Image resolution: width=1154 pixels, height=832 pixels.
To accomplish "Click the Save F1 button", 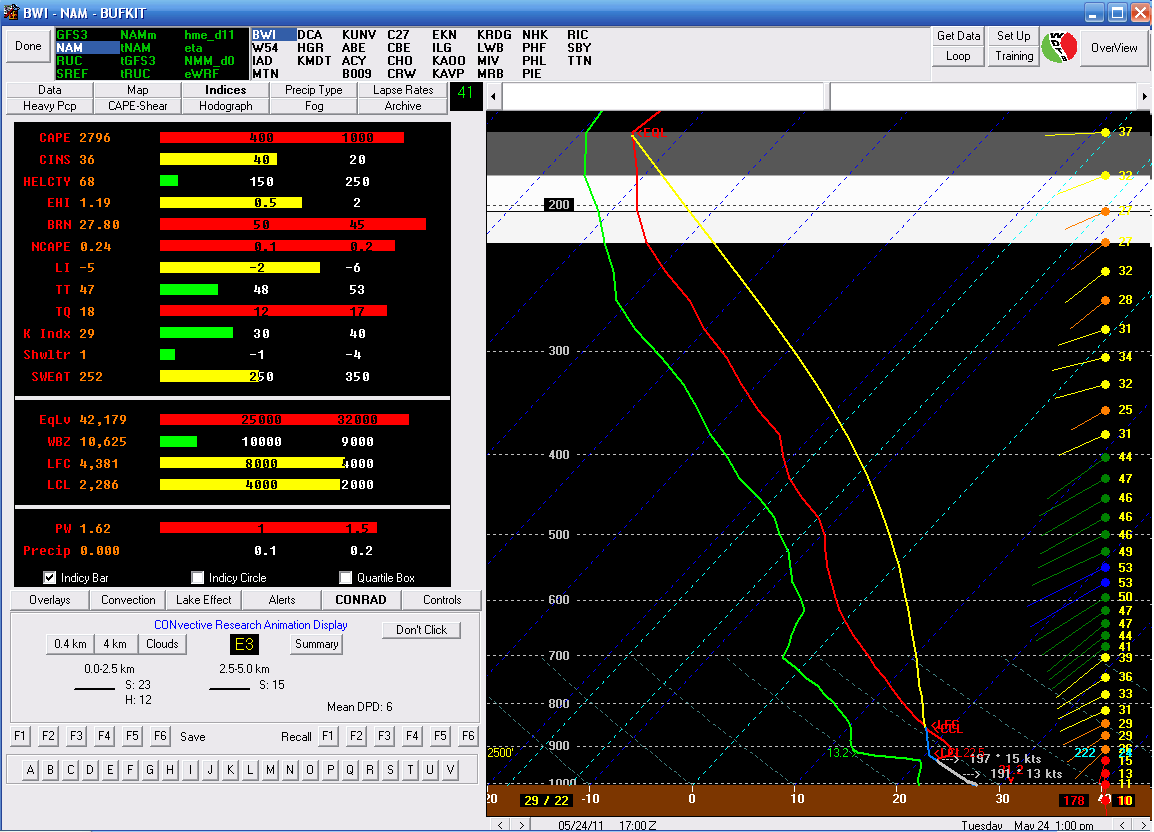I will click(x=20, y=736).
